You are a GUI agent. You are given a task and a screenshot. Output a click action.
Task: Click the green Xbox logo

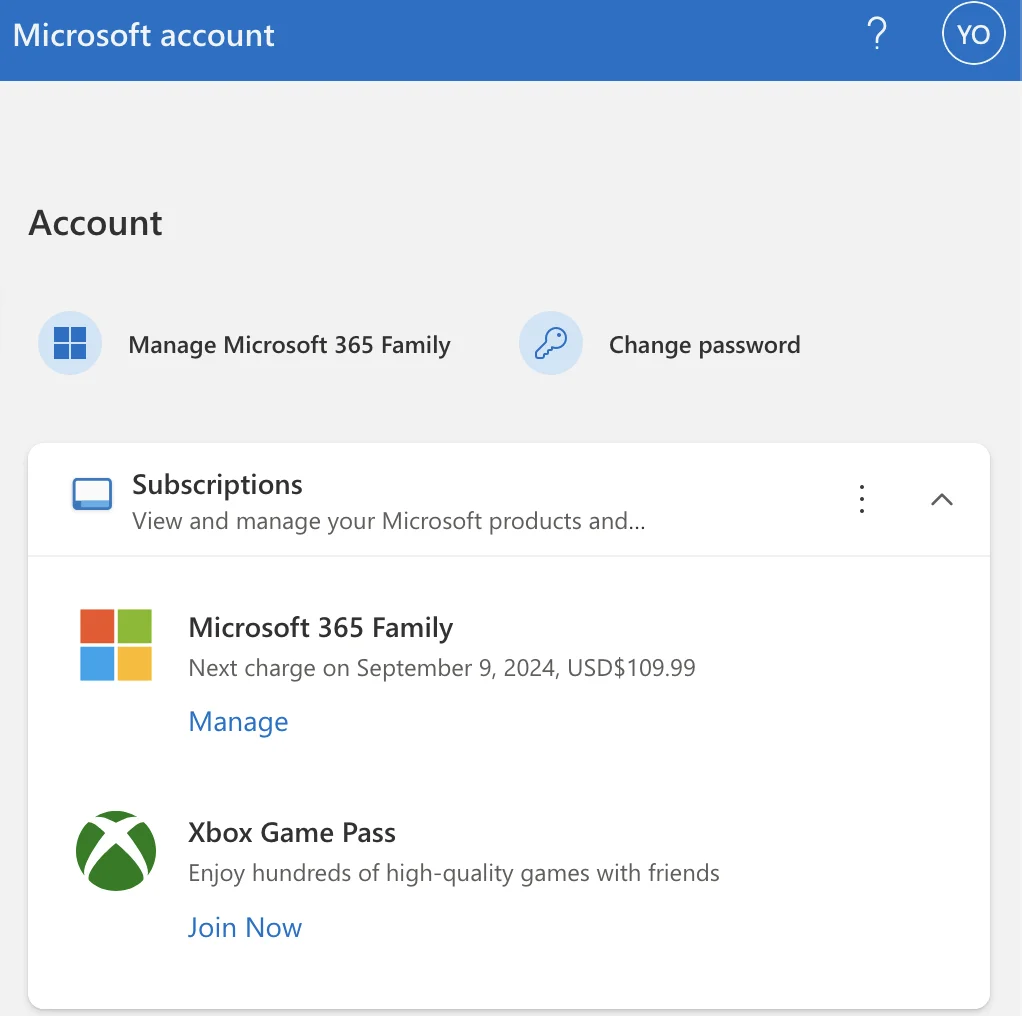tap(116, 850)
